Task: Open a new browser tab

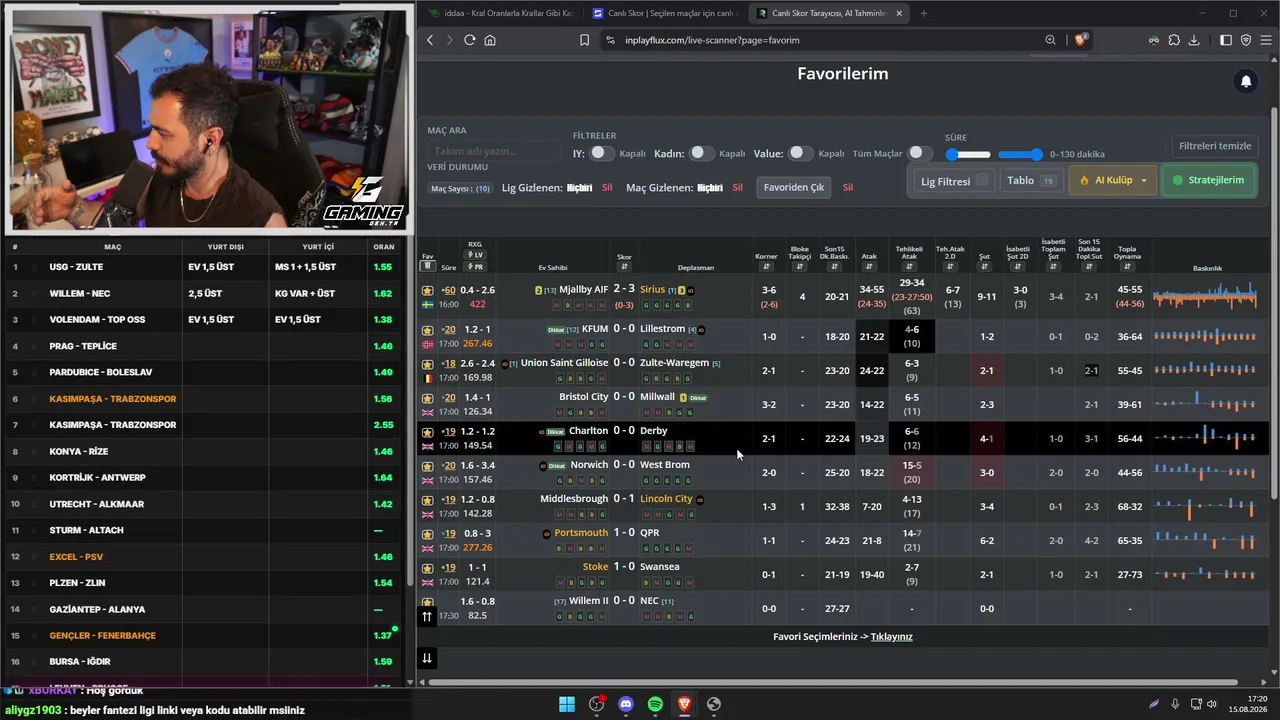Action: click(x=923, y=13)
